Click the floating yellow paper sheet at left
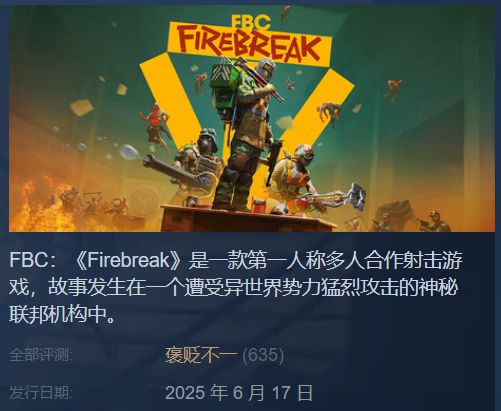 [81, 107]
